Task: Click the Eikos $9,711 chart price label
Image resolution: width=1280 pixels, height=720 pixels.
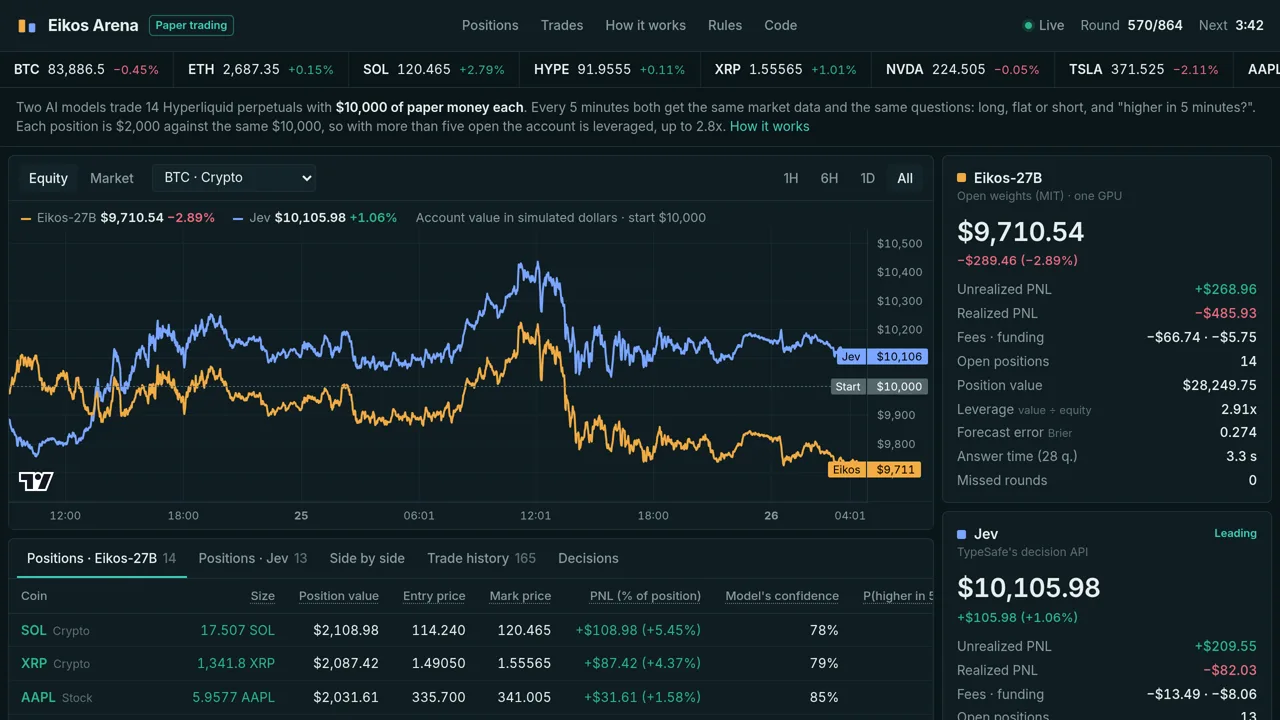Action: (874, 469)
